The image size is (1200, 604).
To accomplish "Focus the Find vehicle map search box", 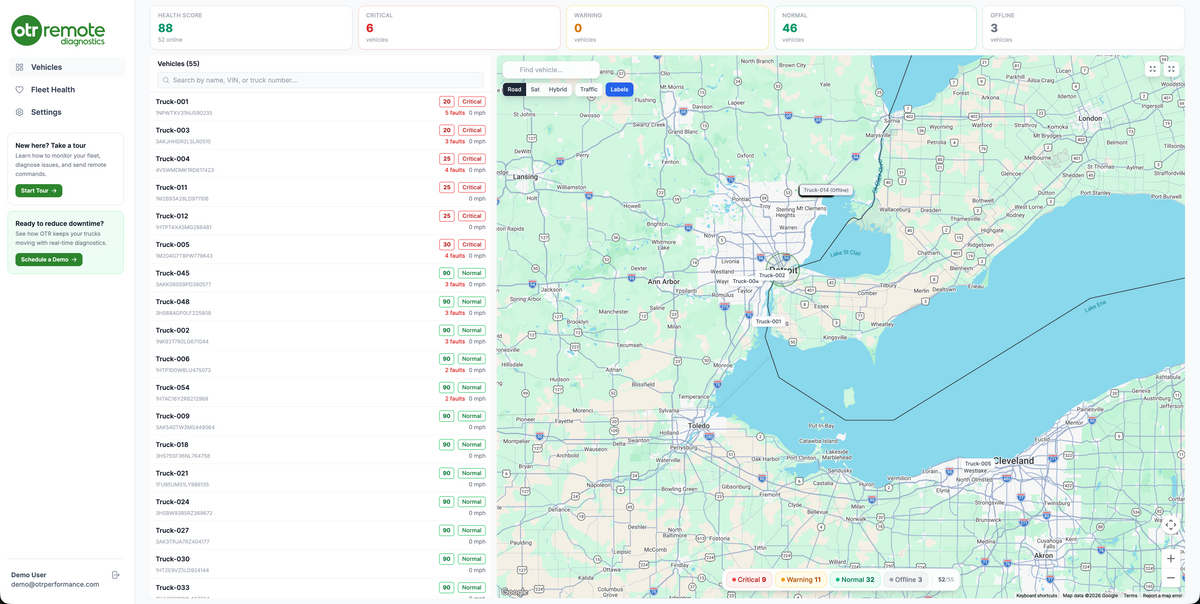I will tap(551, 70).
